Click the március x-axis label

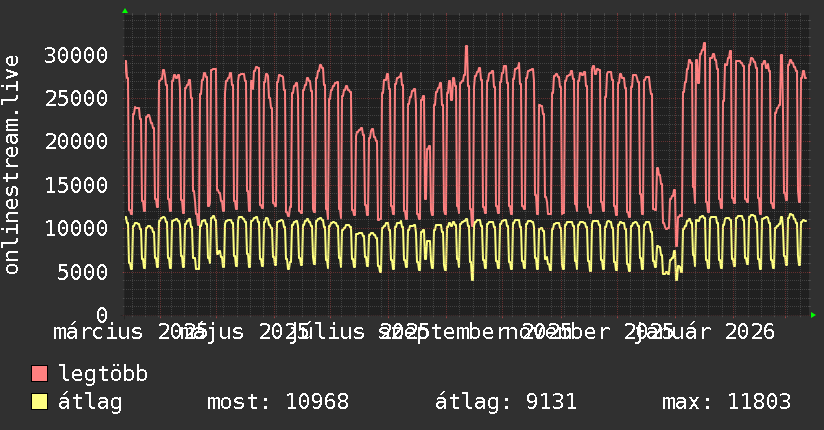click(98, 332)
